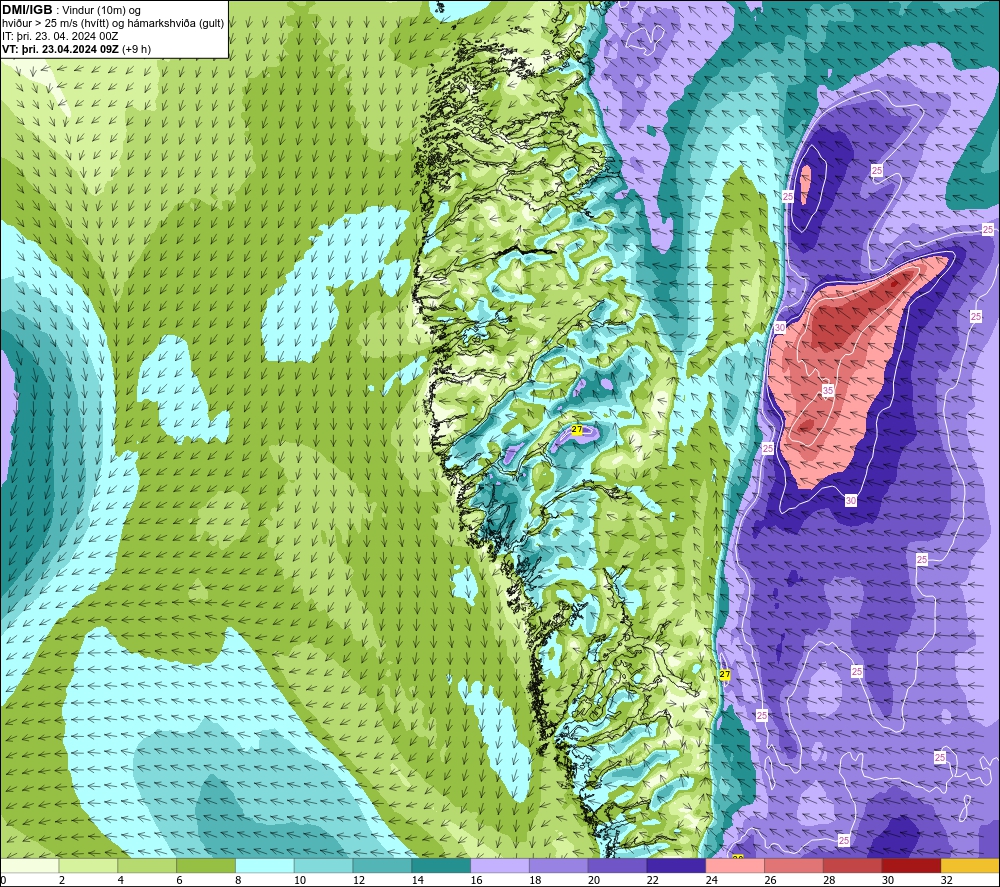Click the legend swatch between 0 and 2
The height and width of the screenshot is (887, 1000).
pos(29,865)
